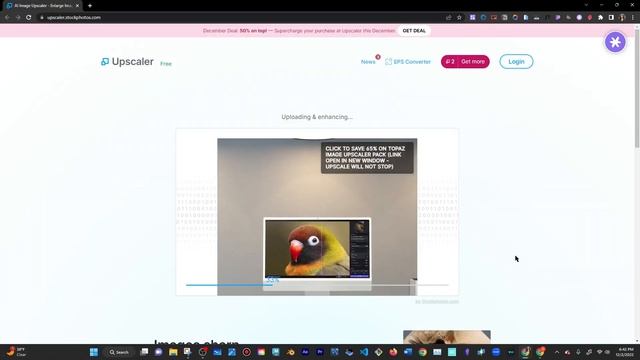Open Firefox from the taskbar
The image size is (640, 360).
(393, 352)
